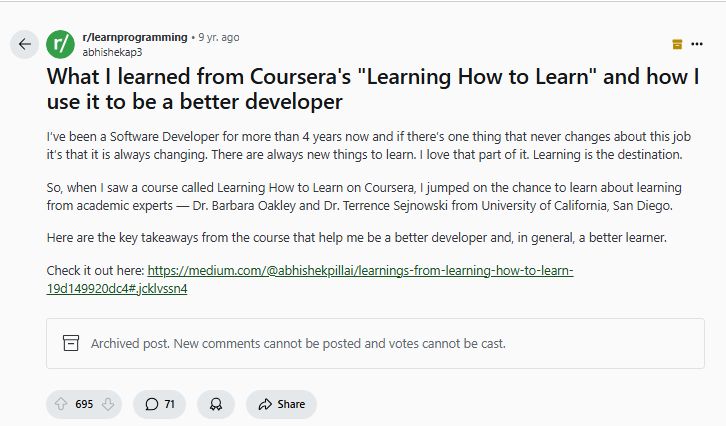
Task: Open the 71 comments button
Action: [159, 404]
